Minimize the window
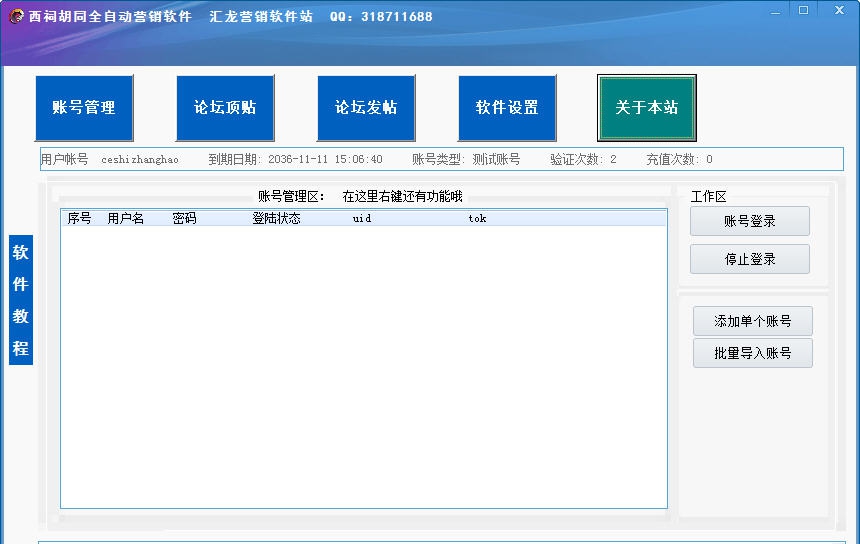 [775, 11]
